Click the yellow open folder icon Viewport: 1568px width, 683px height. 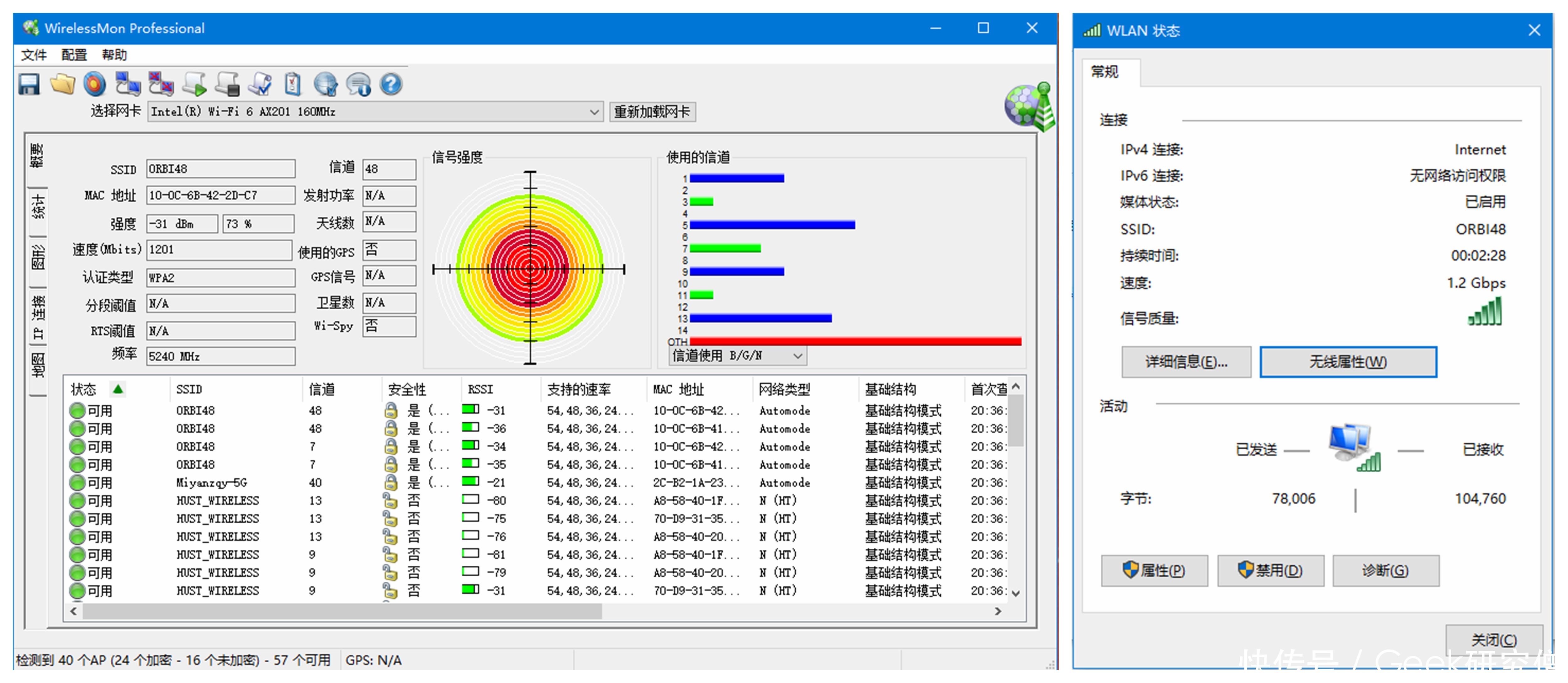[62, 84]
